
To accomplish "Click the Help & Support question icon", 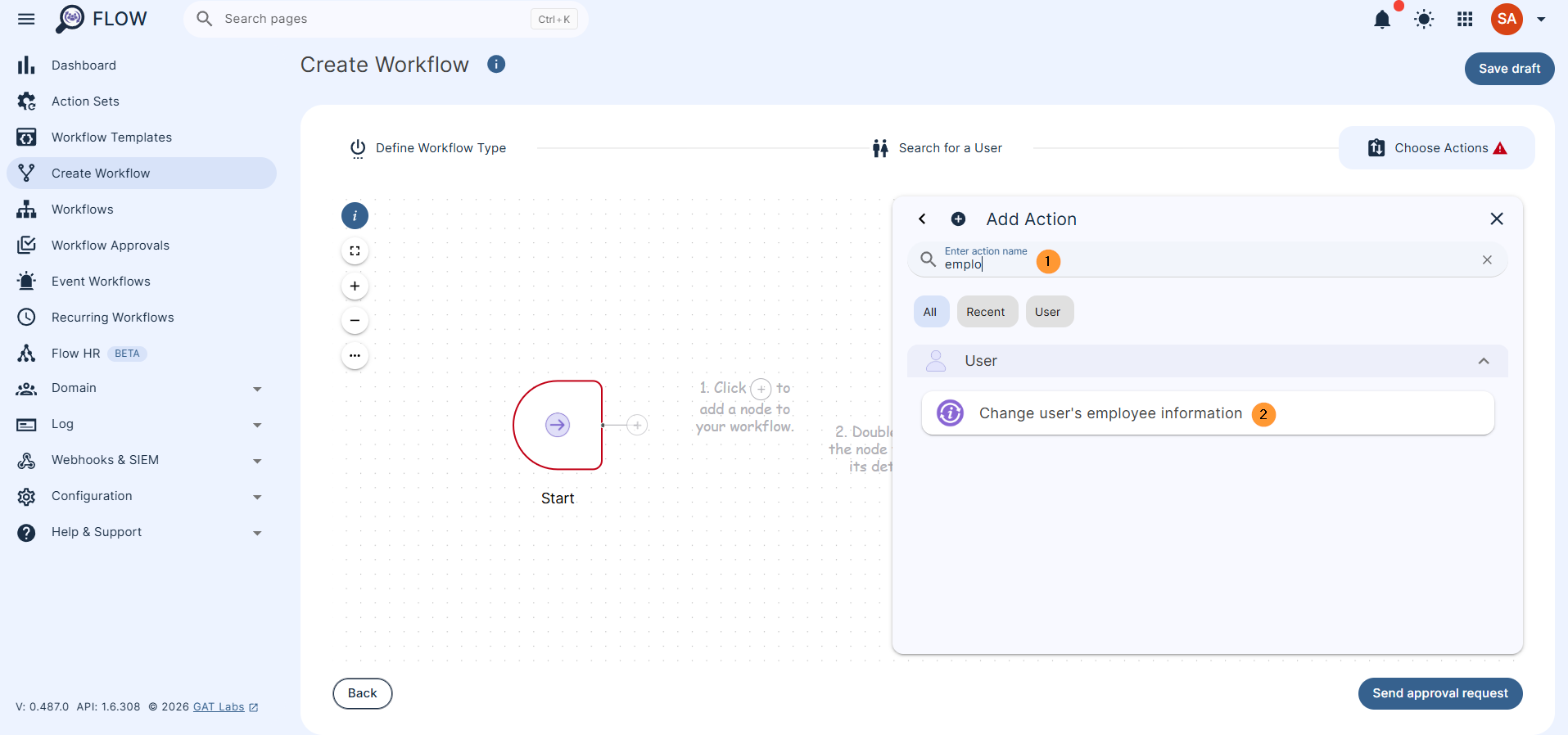I will pos(26,533).
